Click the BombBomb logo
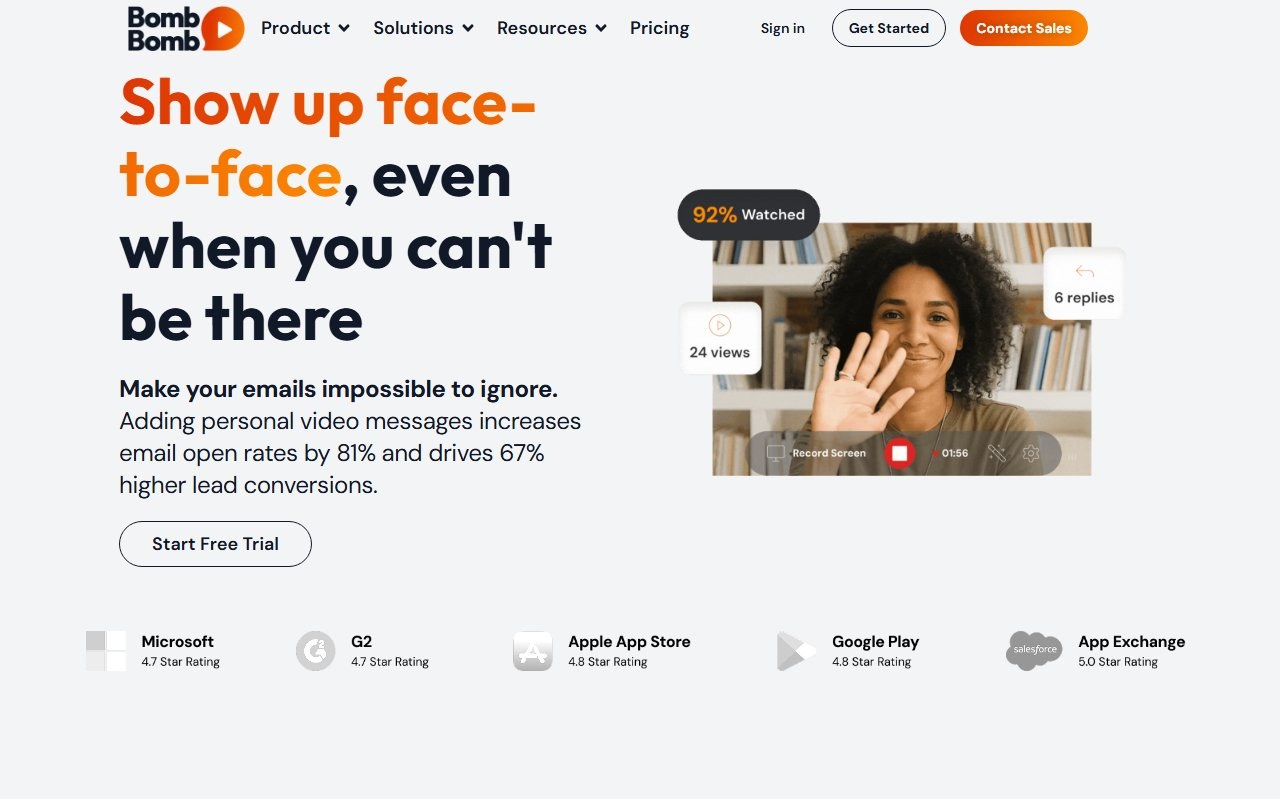This screenshot has height=800, width=1280. [185, 28]
